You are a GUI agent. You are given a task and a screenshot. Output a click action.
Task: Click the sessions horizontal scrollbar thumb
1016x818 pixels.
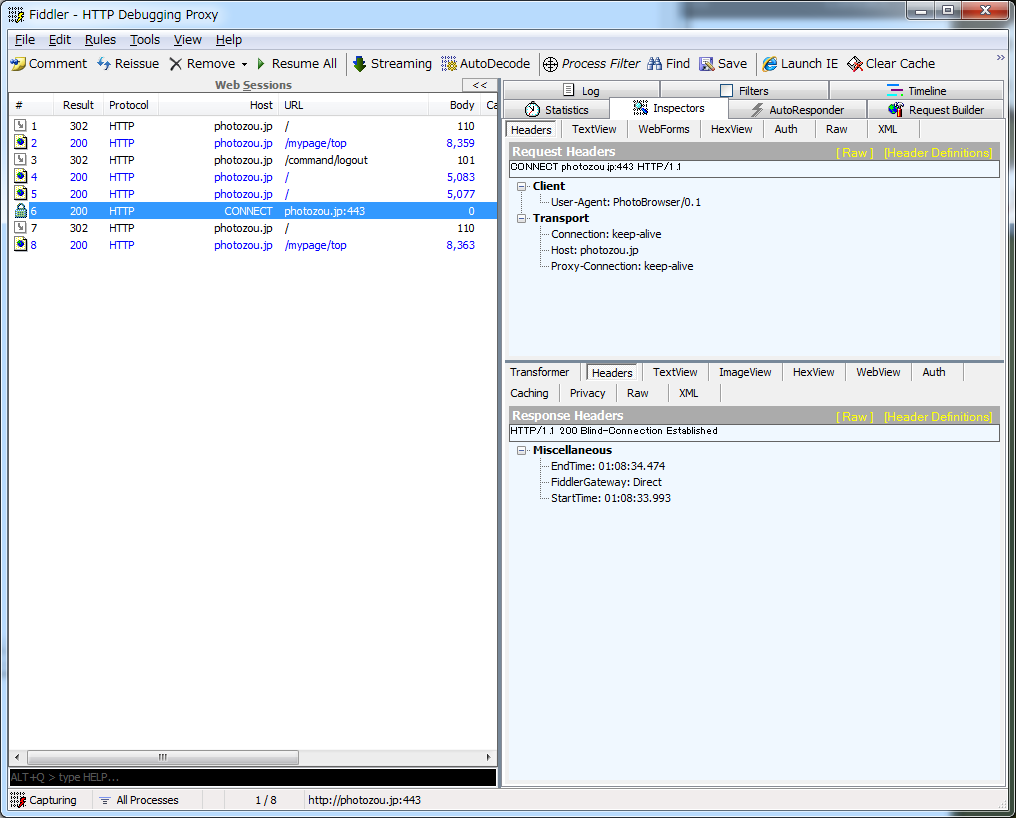(x=163, y=757)
